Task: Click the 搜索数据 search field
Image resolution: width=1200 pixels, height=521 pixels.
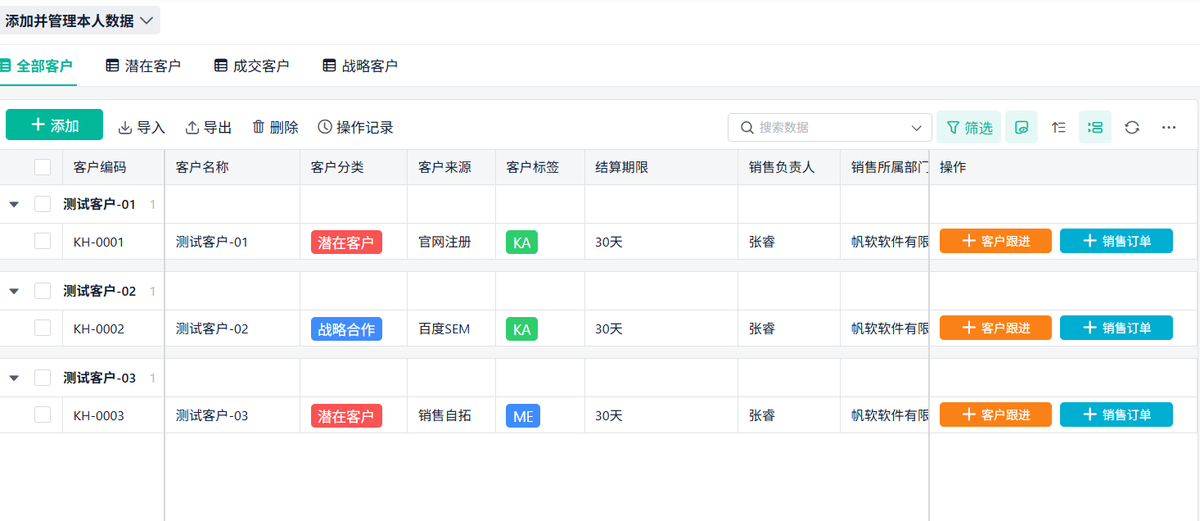Action: click(x=830, y=128)
